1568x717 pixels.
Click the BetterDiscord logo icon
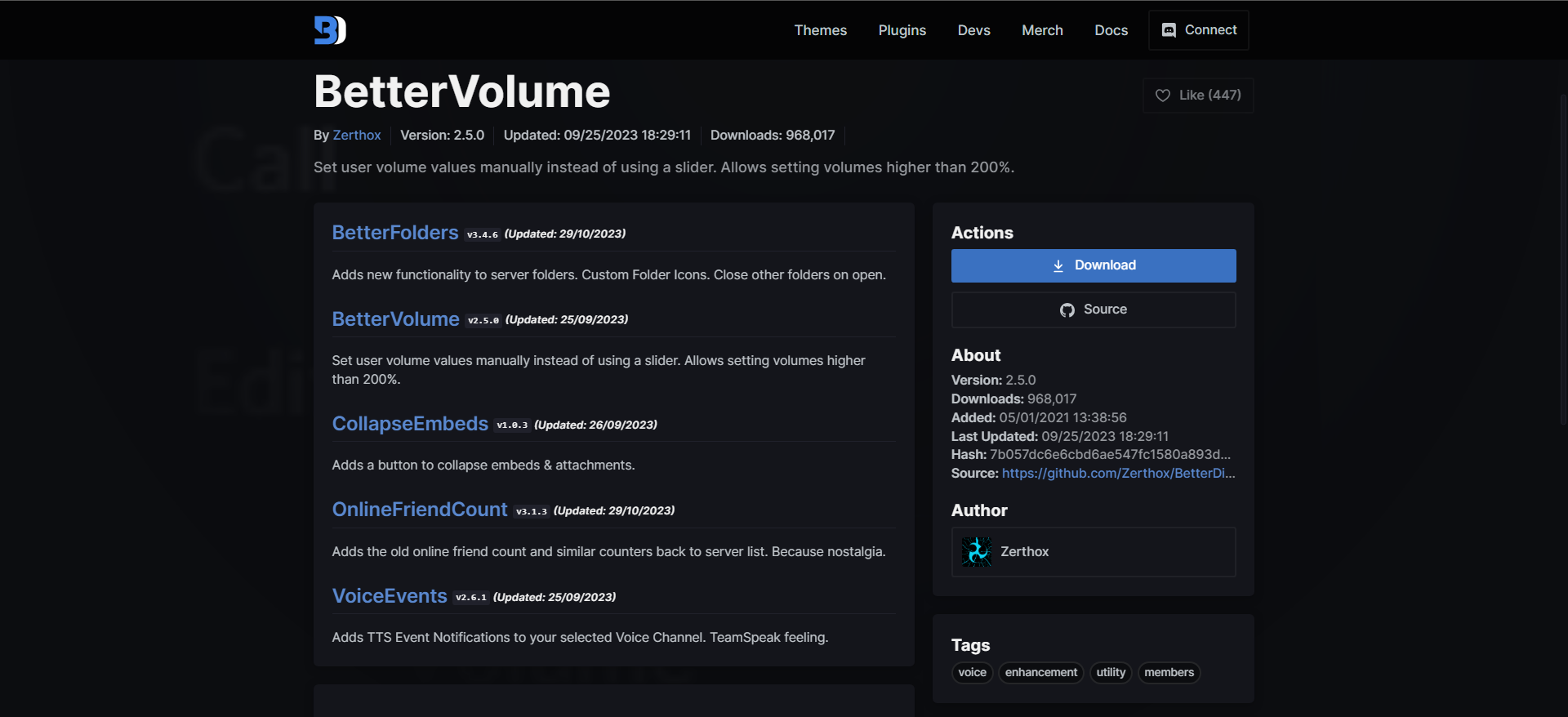click(x=330, y=30)
